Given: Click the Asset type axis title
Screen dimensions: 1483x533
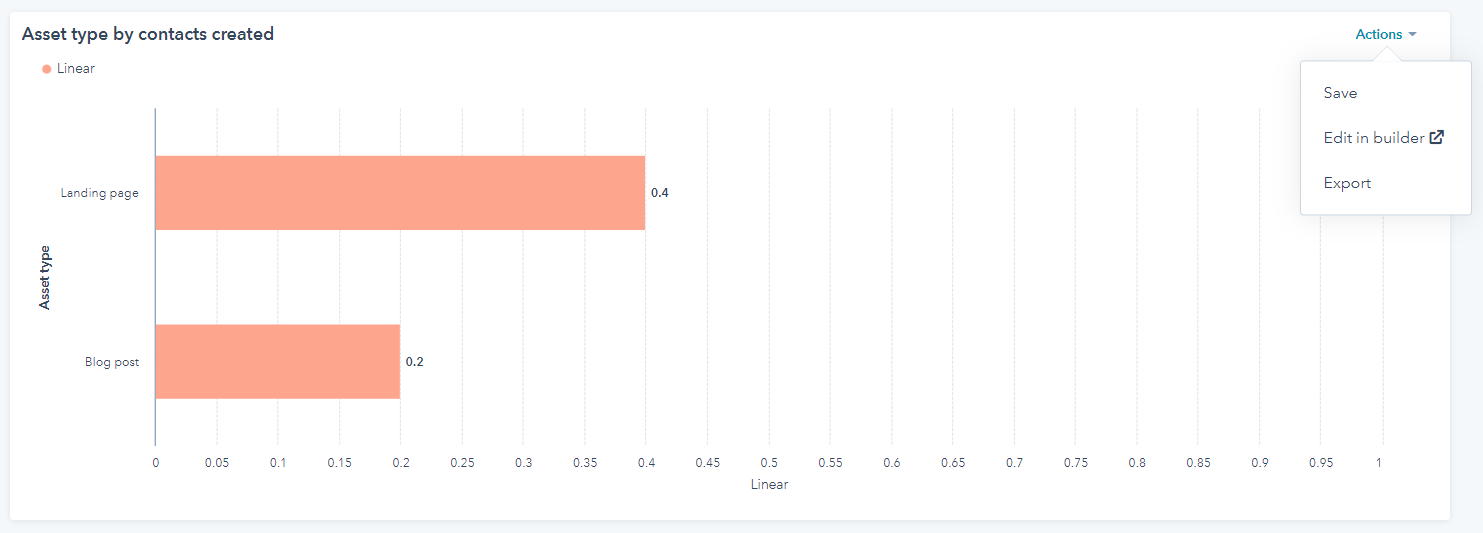Looking at the screenshot, I should pos(45,277).
